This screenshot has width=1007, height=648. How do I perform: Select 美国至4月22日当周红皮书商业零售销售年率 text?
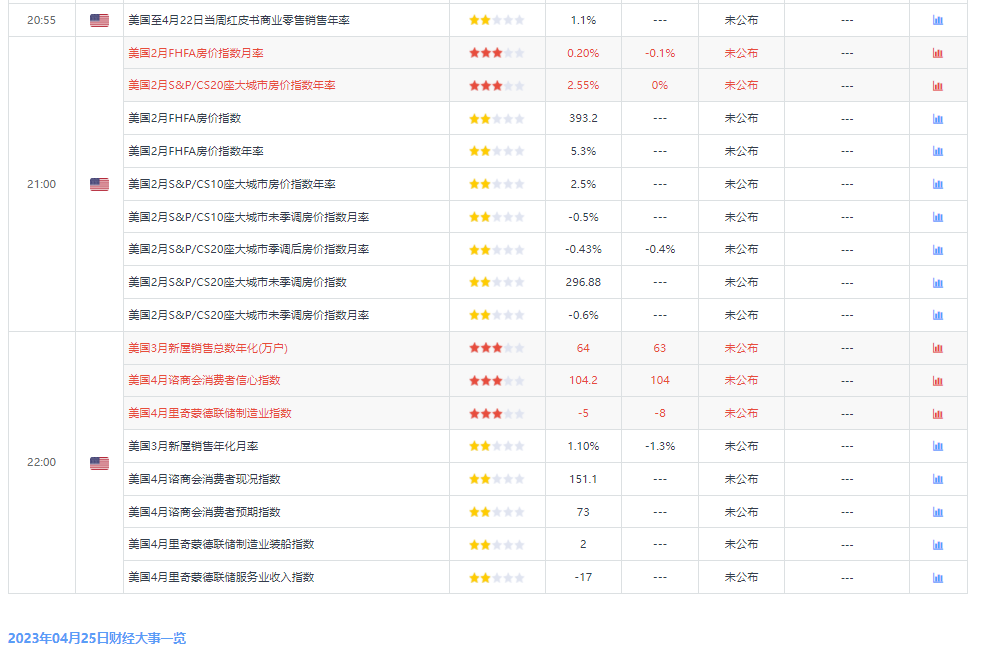click(239, 21)
